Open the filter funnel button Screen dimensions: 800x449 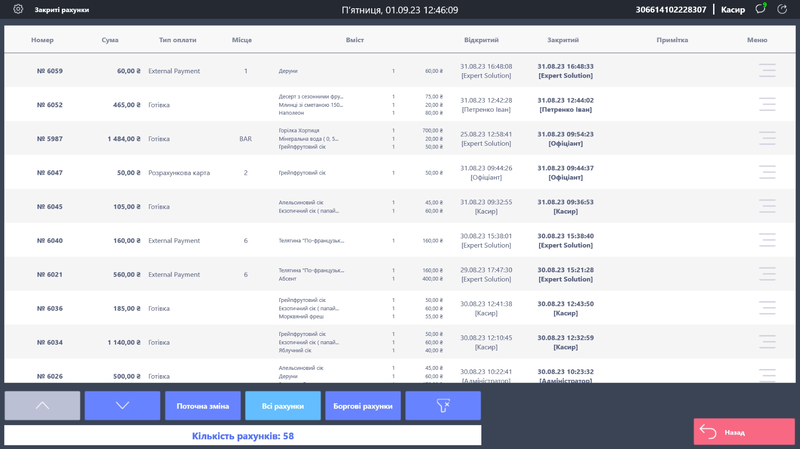point(442,406)
